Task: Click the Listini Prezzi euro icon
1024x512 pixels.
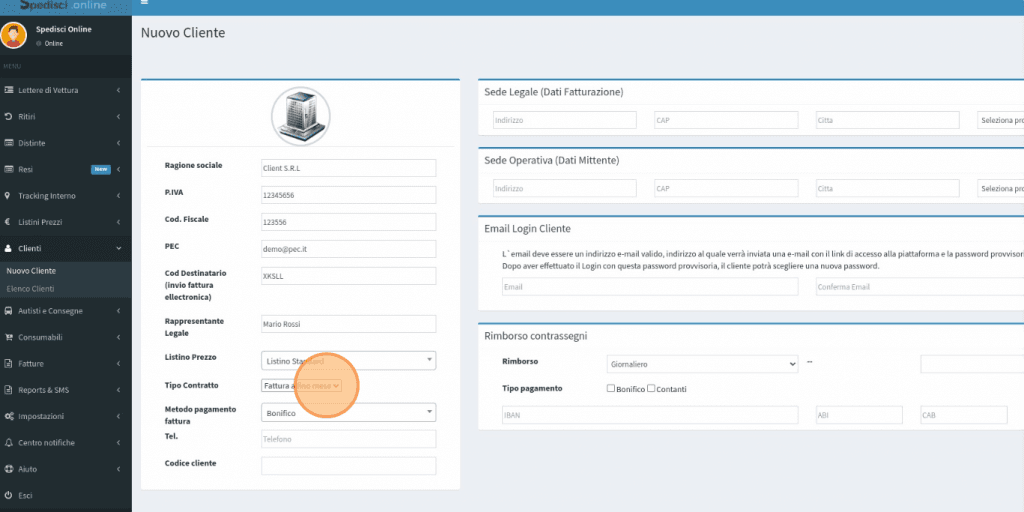Action: 8,222
